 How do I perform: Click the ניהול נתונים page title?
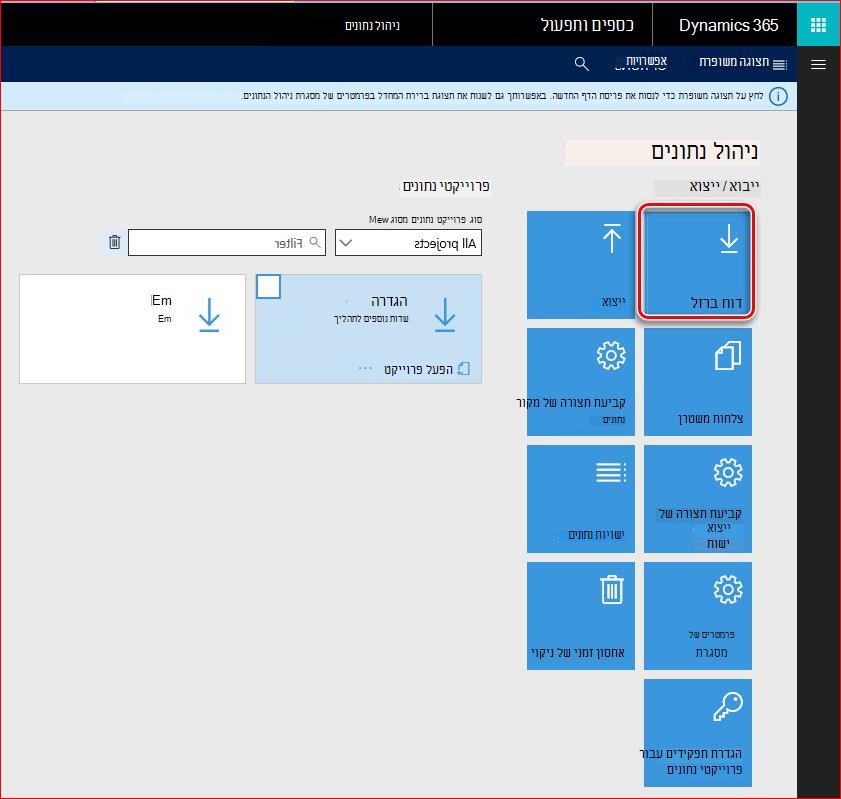(x=704, y=152)
